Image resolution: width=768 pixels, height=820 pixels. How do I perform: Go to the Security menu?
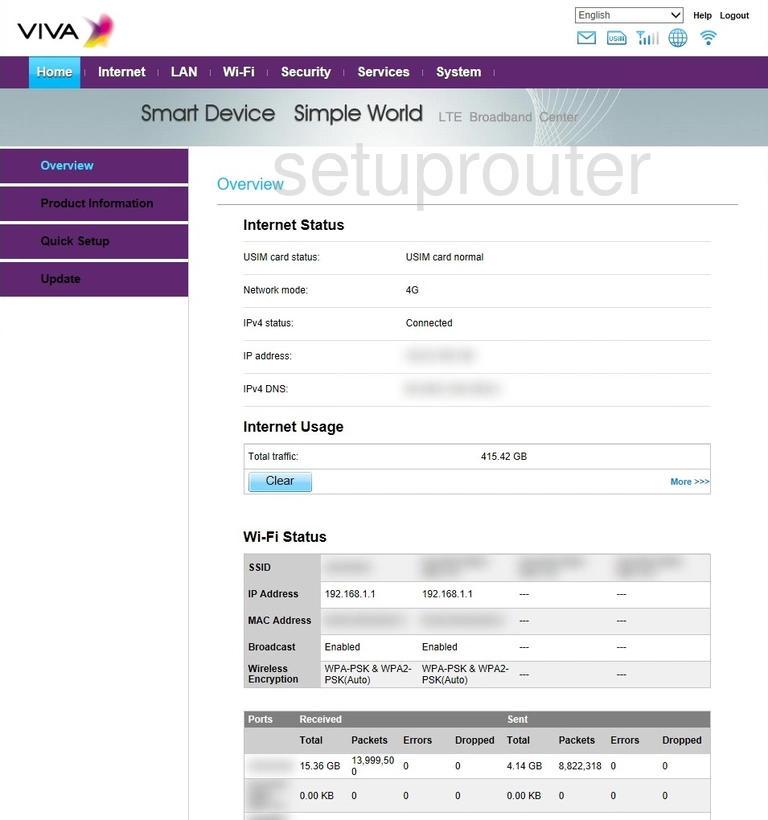pyautogui.click(x=306, y=72)
